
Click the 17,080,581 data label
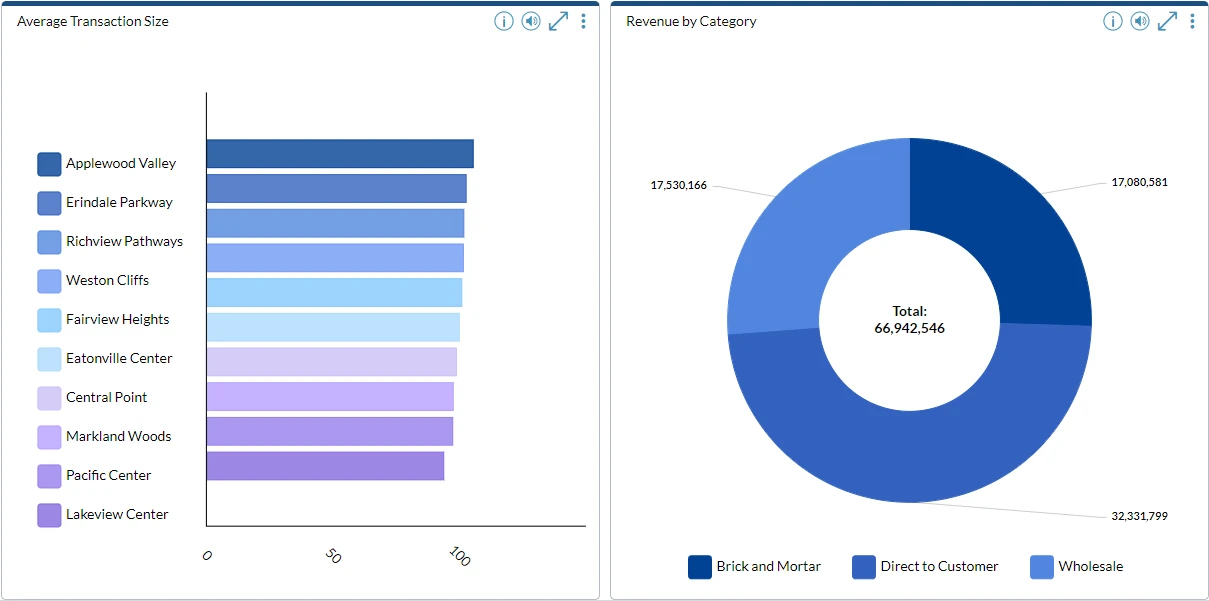click(1139, 182)
